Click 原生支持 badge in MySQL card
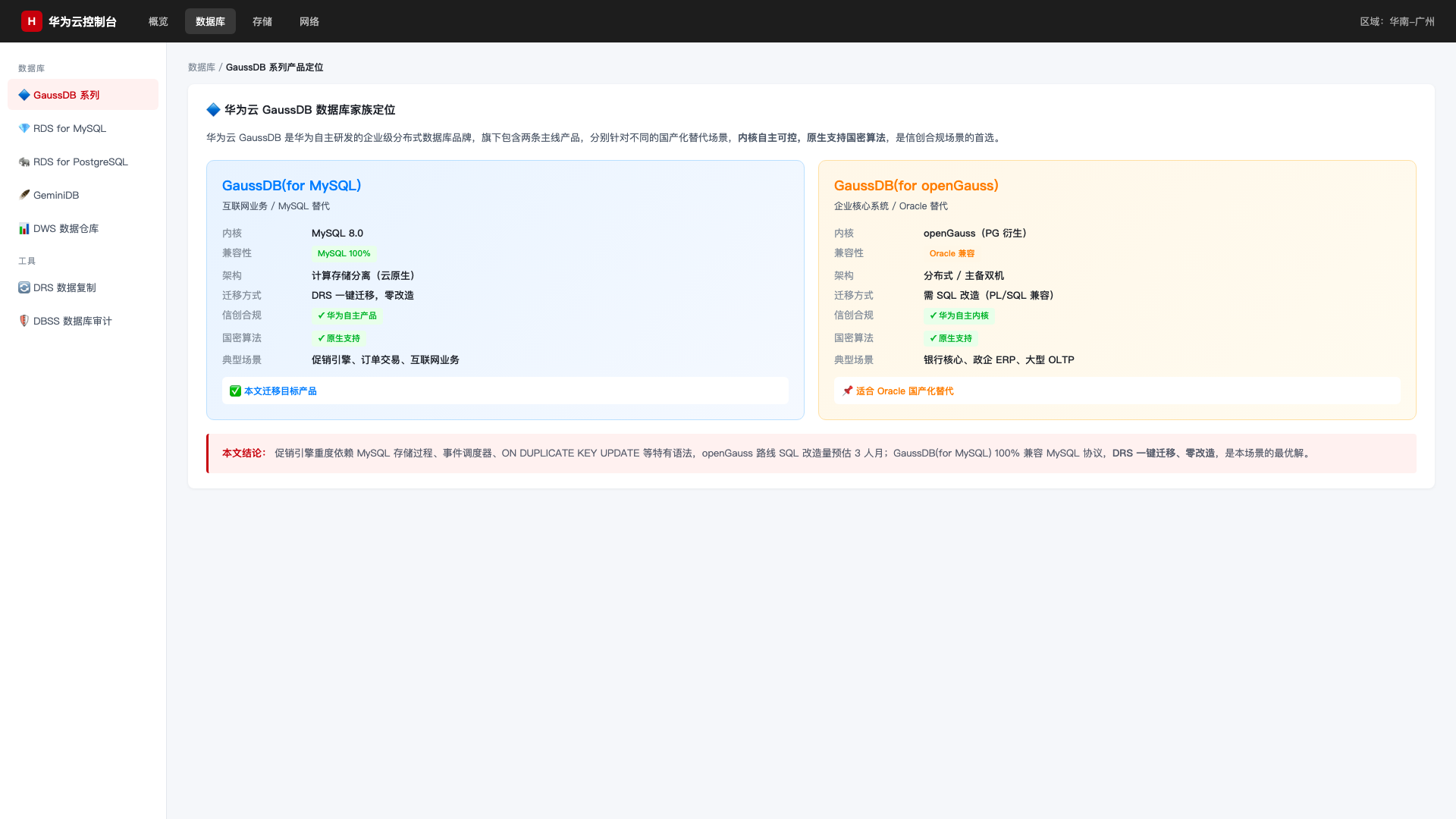 point(339,338)
